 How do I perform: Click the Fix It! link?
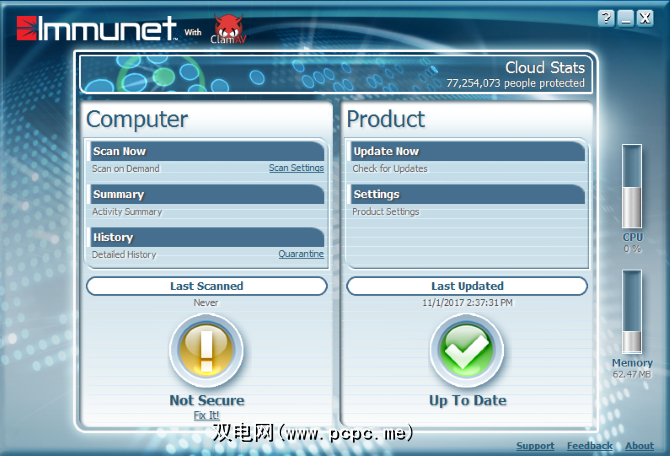tap(206, 415)
